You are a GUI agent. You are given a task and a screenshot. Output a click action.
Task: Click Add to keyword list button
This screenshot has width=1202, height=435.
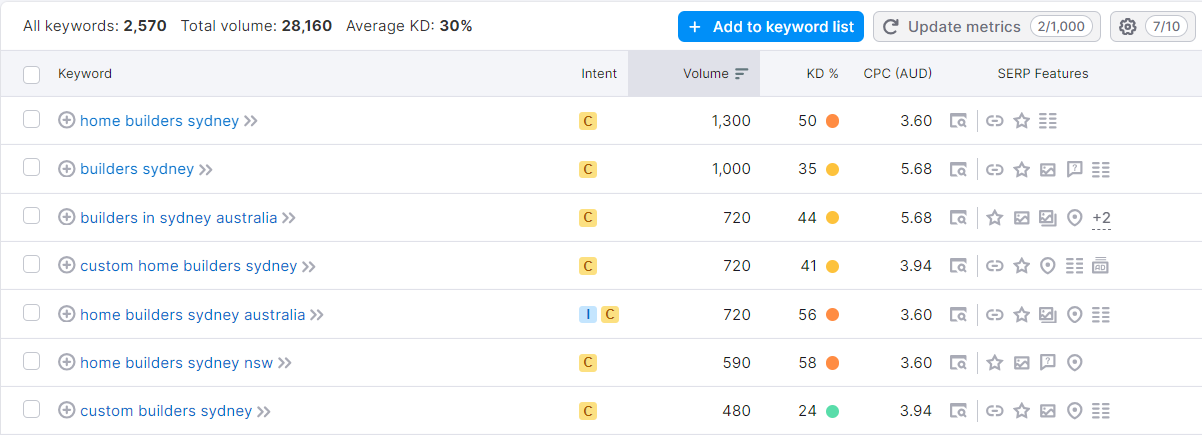(771, 27)
